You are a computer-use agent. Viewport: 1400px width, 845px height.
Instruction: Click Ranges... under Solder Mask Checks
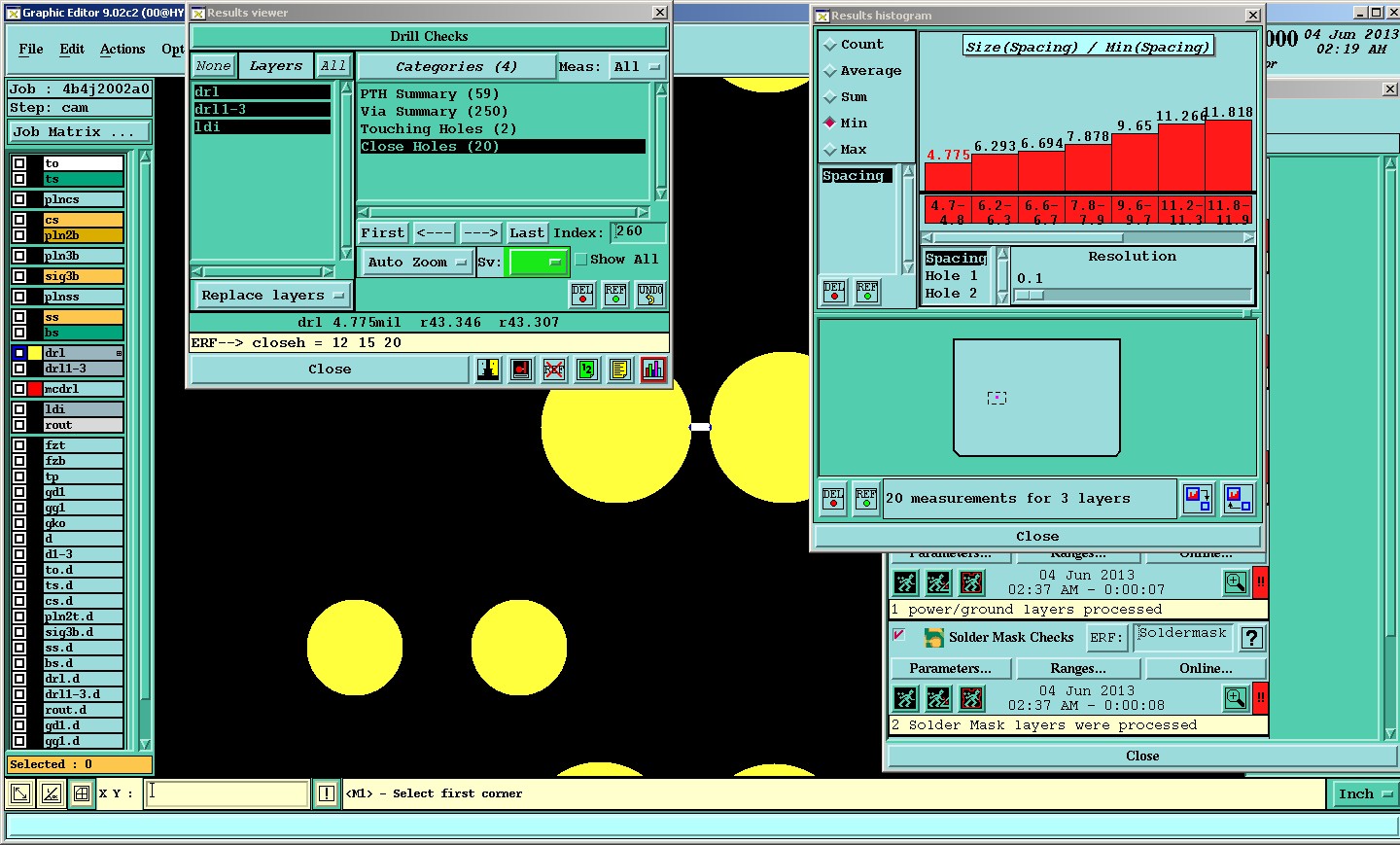pos(1078,669)
